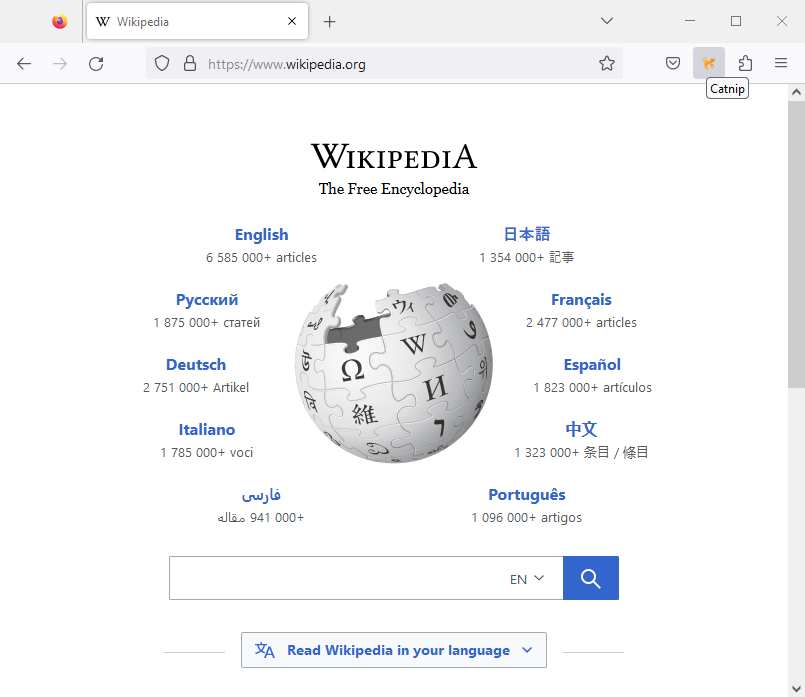Open Italiano Wikipedia link
The image size is (805, 697).
pos(207,430)
